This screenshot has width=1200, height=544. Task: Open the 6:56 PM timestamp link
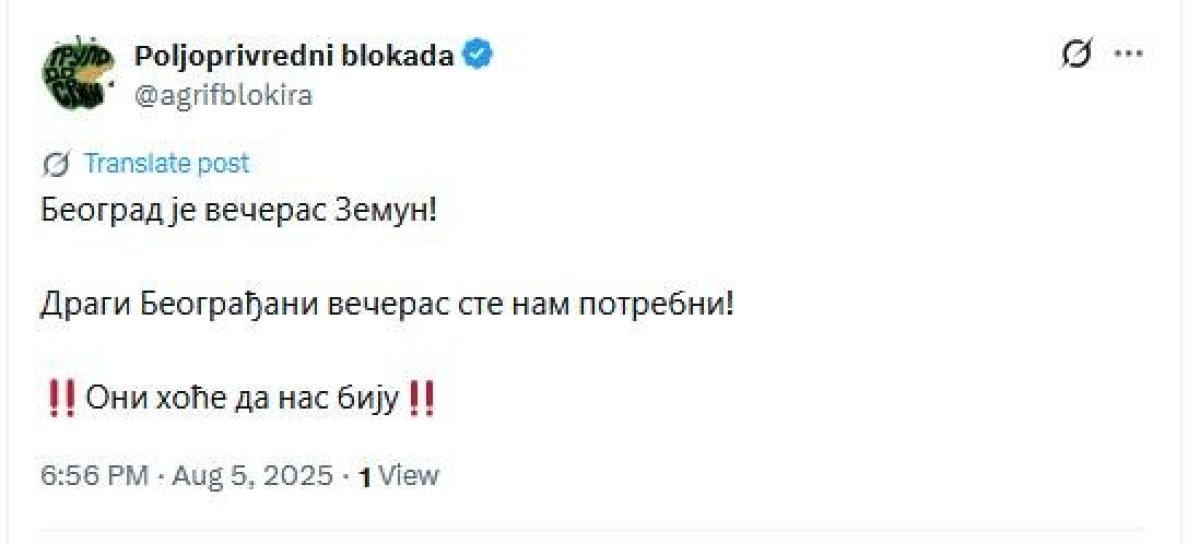coord(94,475)
